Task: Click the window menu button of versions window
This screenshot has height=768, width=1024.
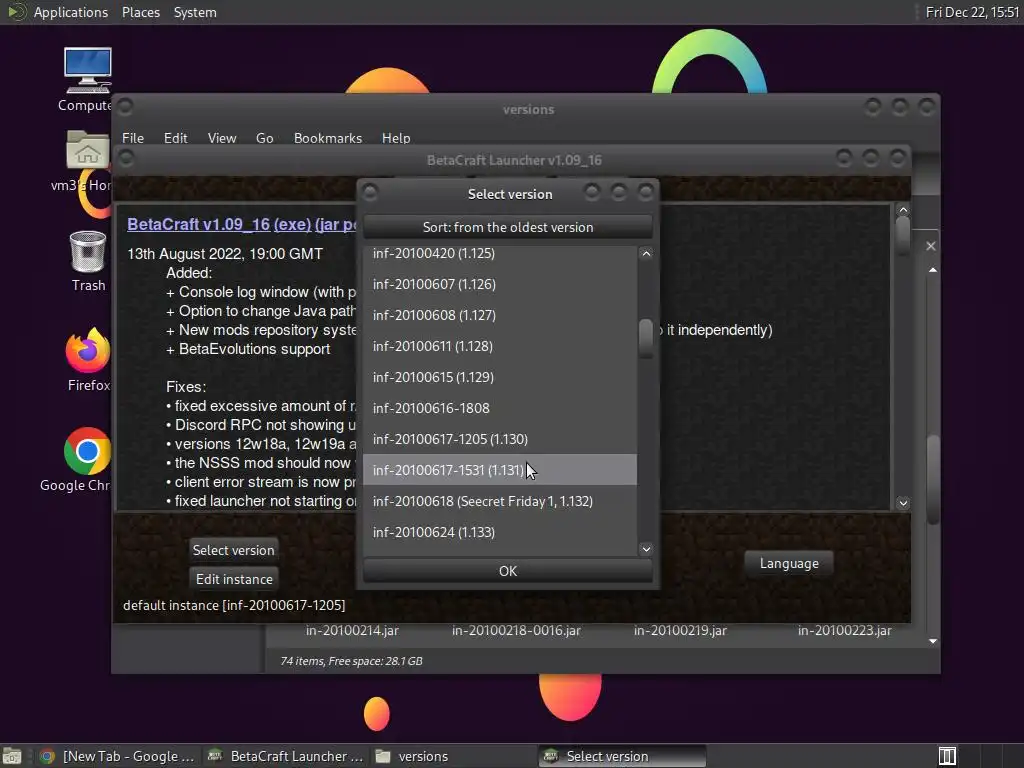Action: 125,106
